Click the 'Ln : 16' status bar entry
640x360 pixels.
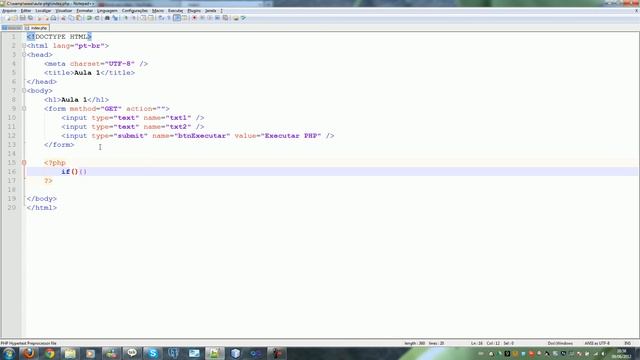tap(477, 343)
